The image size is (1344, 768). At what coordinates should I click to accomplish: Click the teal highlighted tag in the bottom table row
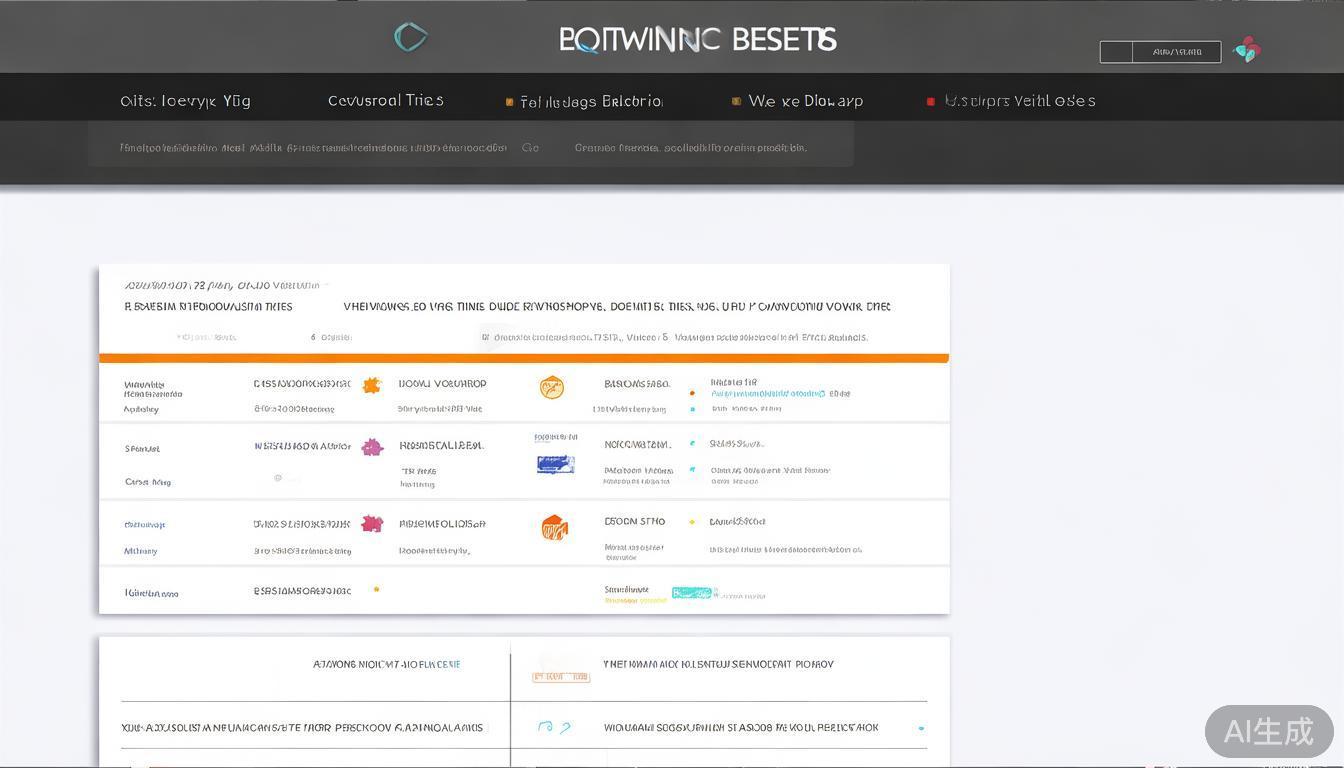tap(691, 593)
